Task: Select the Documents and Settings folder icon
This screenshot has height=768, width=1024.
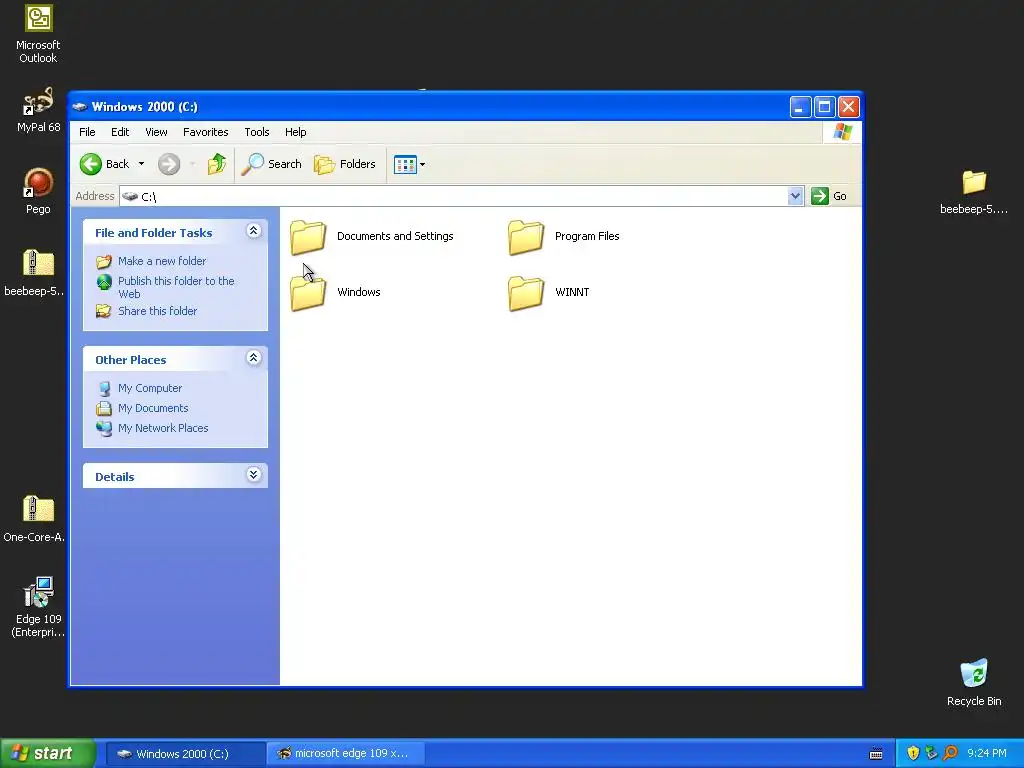Action: [308, 236]
